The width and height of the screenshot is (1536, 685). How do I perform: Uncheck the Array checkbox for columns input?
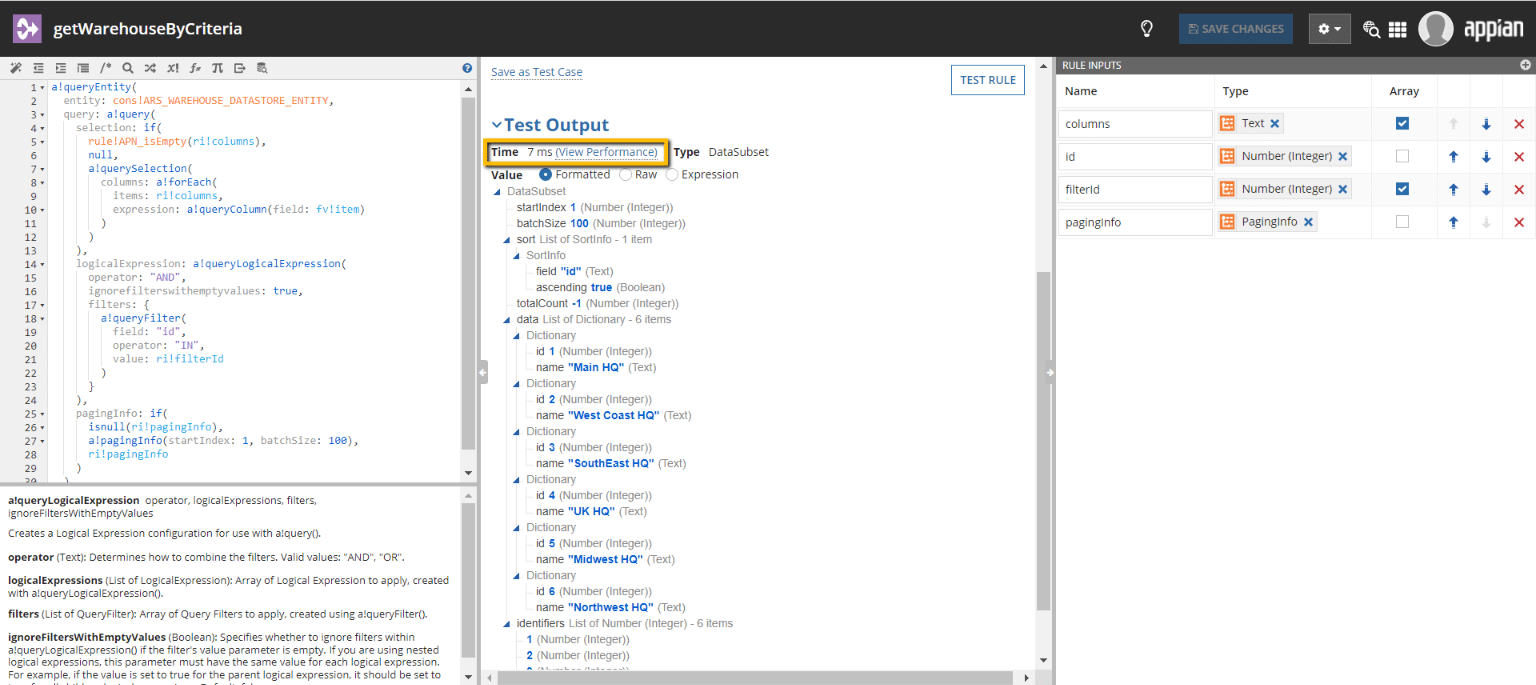(1402, 123)
